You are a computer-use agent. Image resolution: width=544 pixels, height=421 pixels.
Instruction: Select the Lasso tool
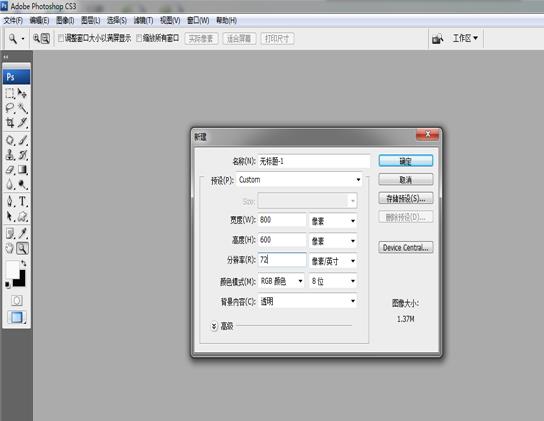10,108
